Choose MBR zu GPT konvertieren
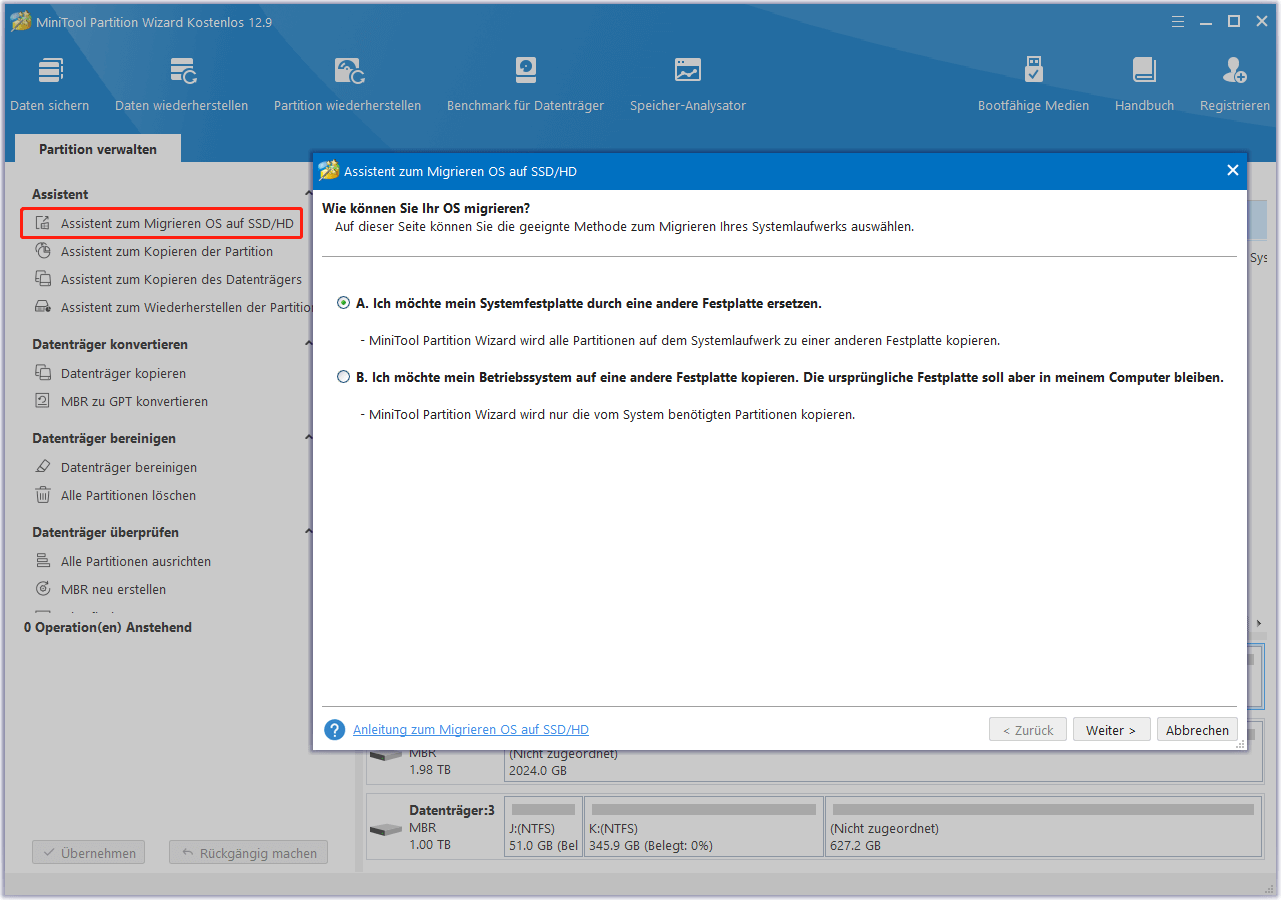This screenshot has height=901, width=1281. (x=134, y=401)
